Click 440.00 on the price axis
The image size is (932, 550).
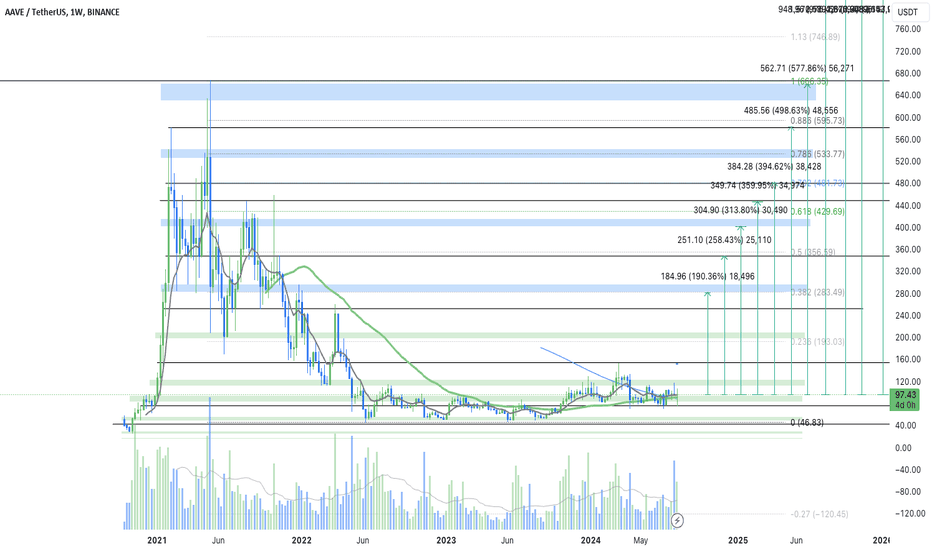pos(908,206)
